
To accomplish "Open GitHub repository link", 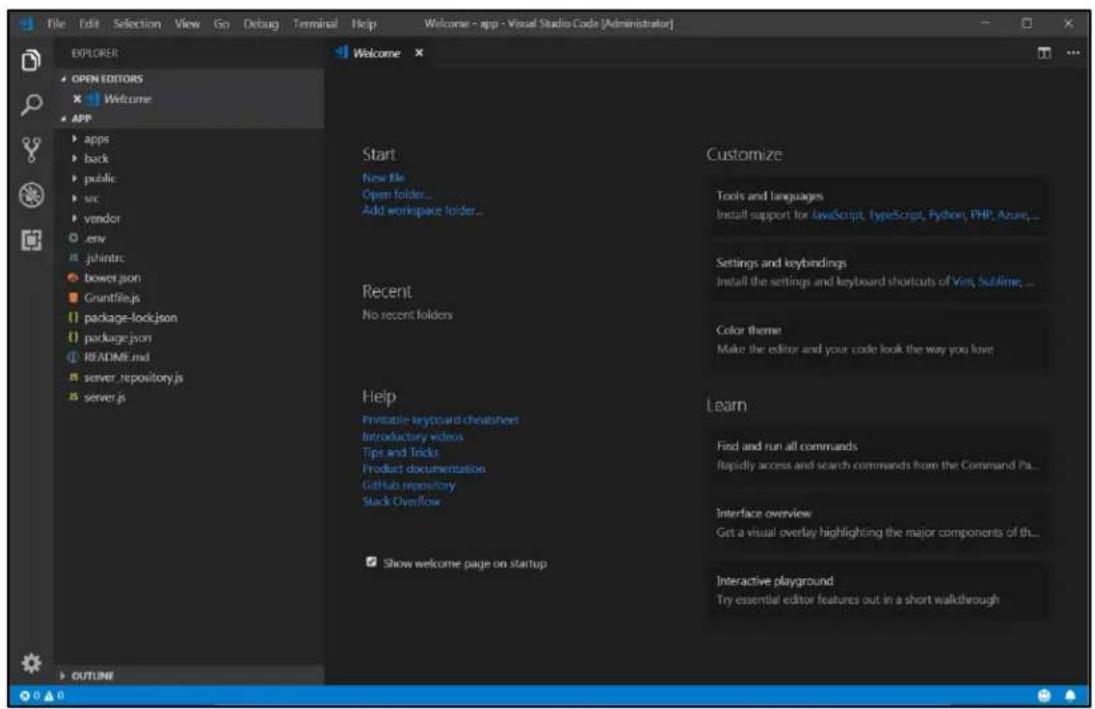I will [409, 485].
